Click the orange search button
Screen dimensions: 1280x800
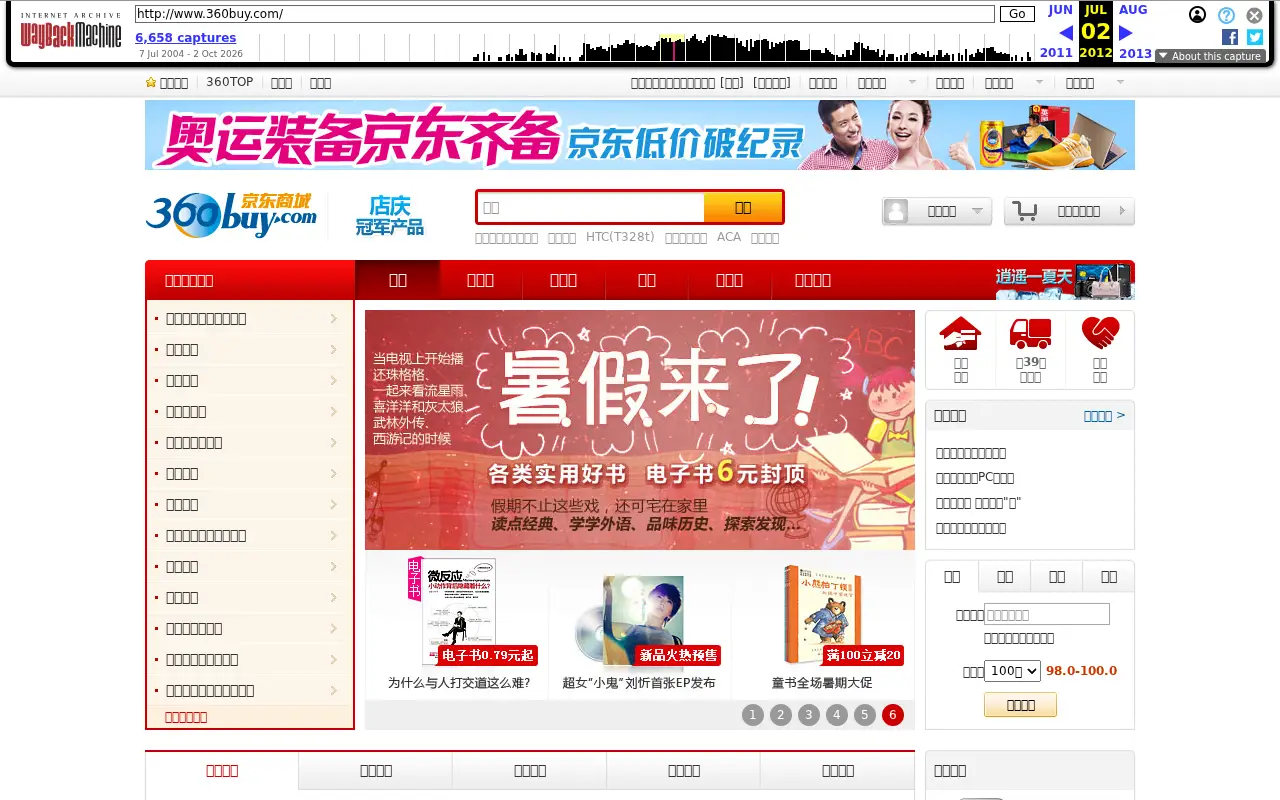743,207
